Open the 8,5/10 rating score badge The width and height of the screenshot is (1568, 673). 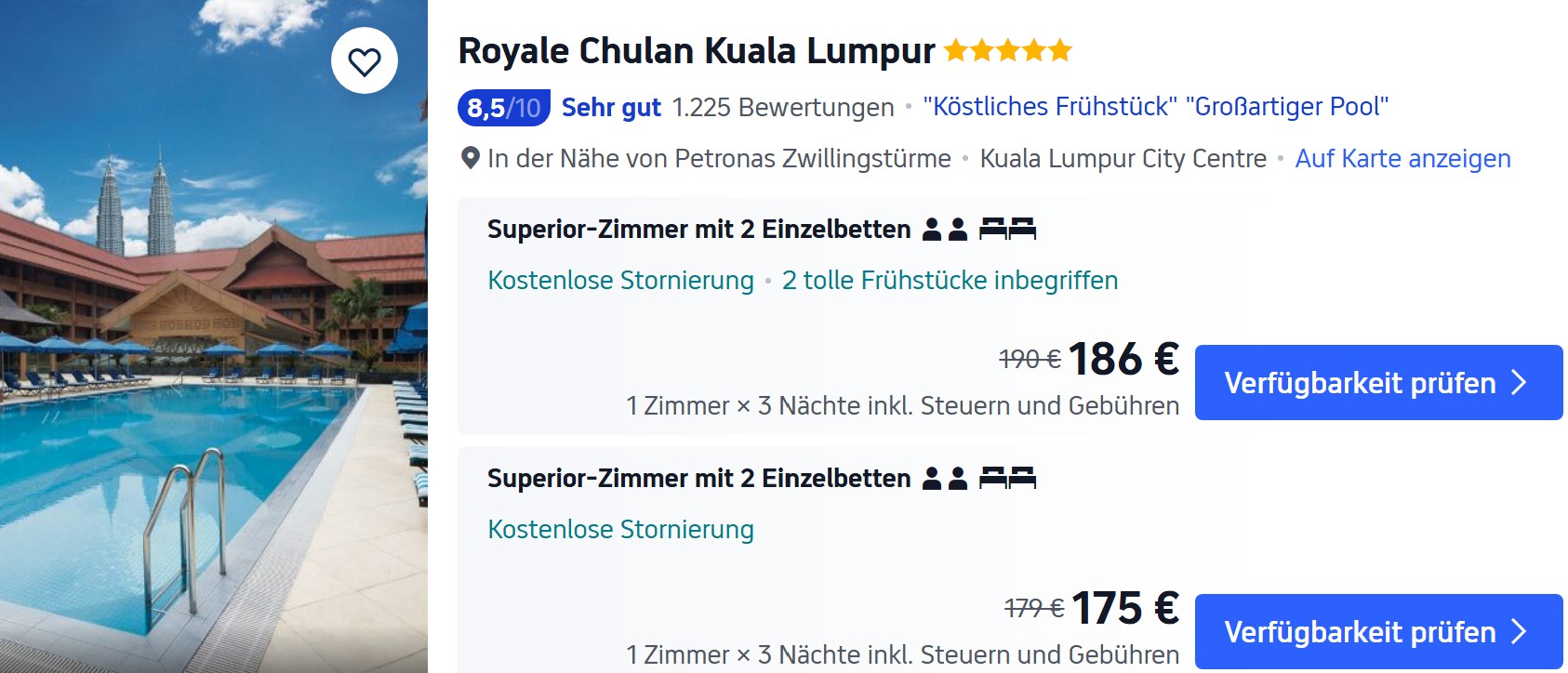(x=503, y=108)
